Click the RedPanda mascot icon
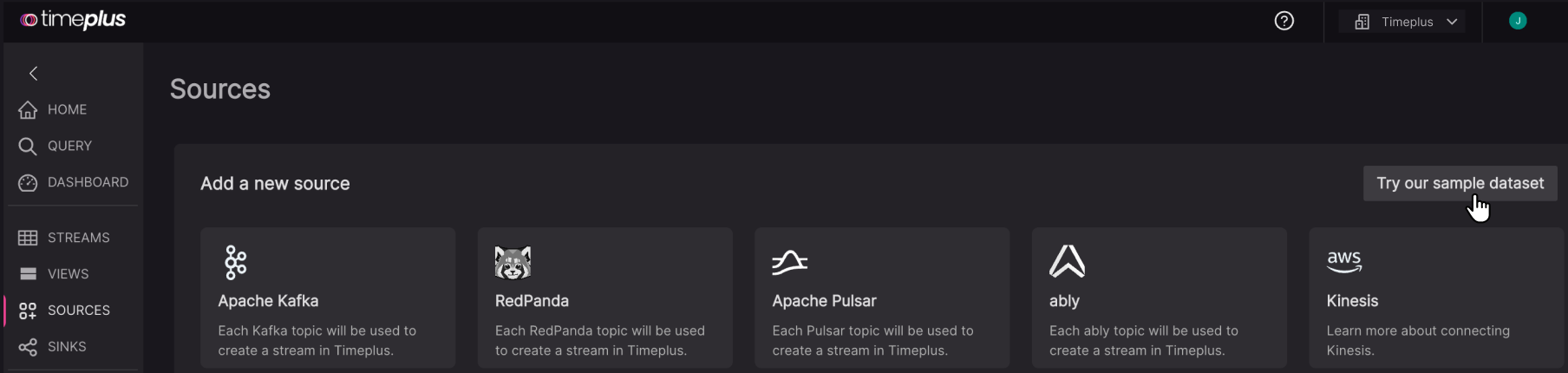This screenshot has height=373, width=1568. click(513, 262)
